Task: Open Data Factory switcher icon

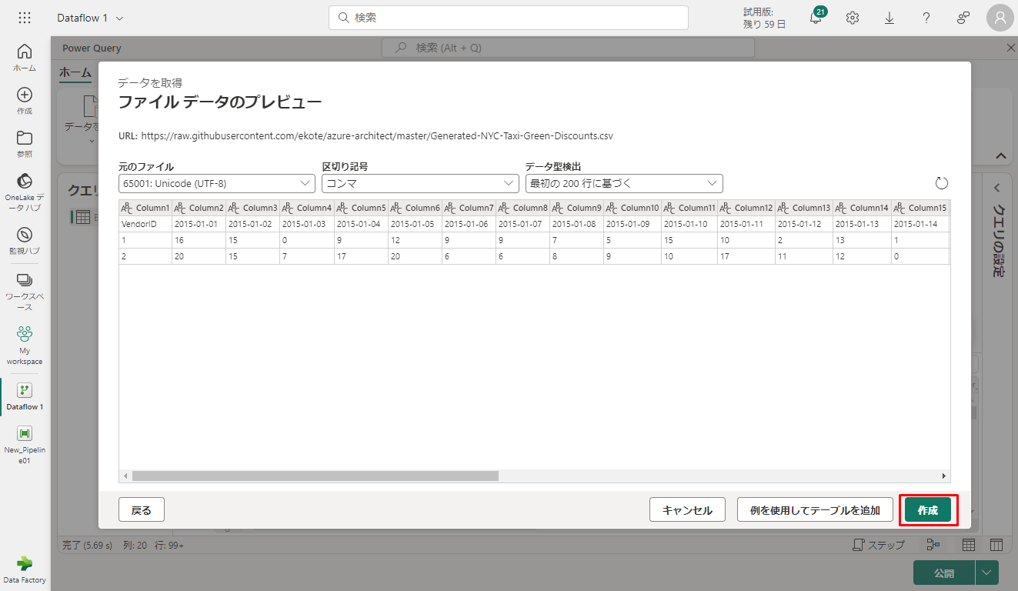Action: [x=24, y=568]
